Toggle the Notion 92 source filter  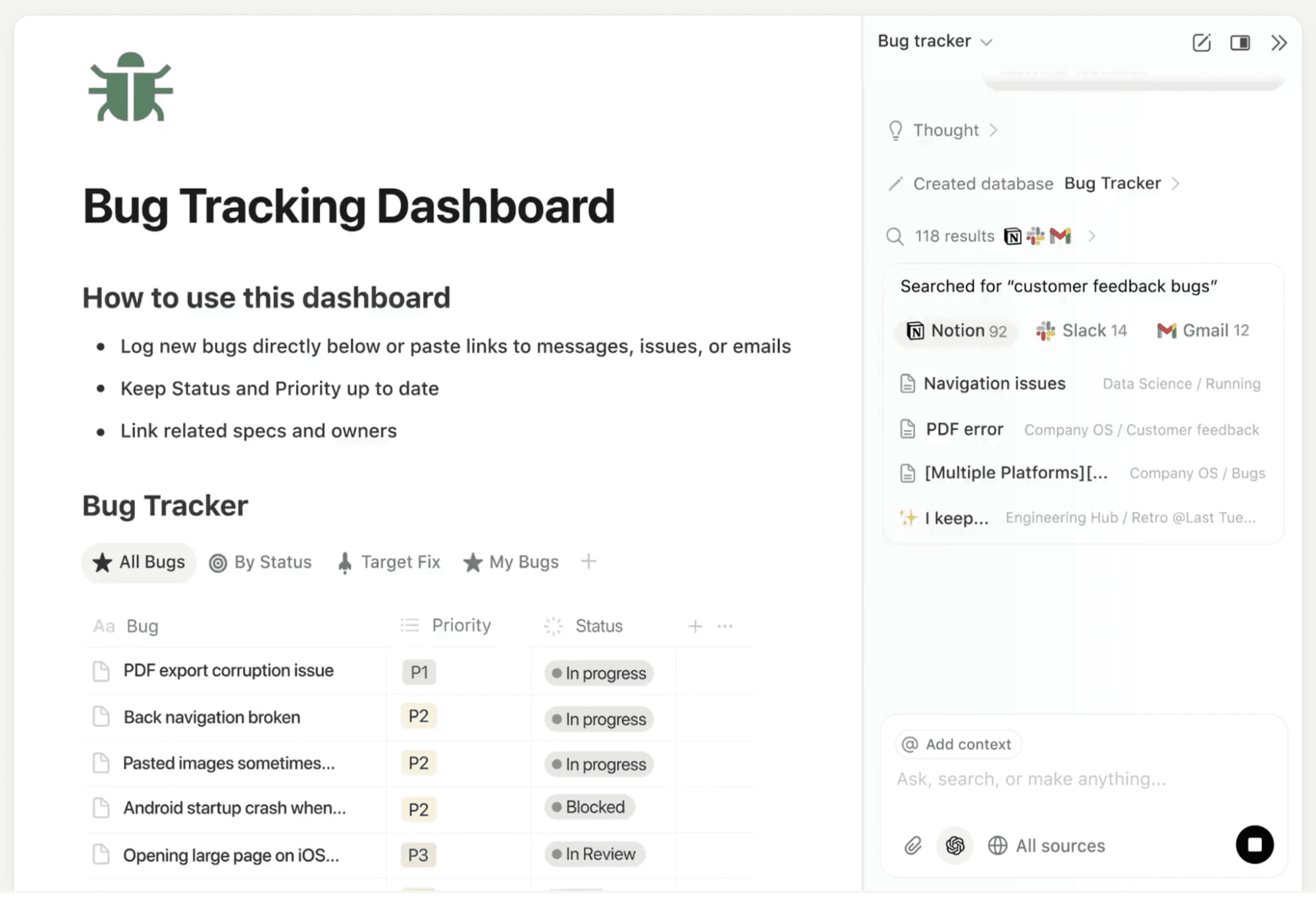pos(955,331)
